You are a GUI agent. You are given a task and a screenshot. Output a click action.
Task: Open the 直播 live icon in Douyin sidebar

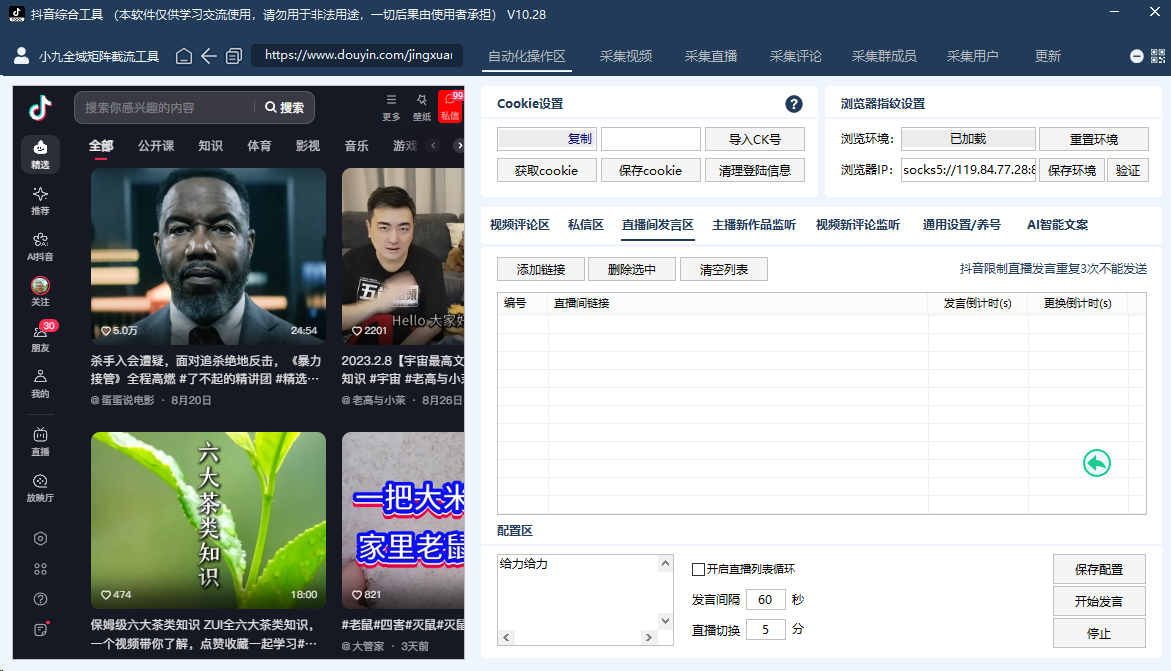[x=40, y=441]
